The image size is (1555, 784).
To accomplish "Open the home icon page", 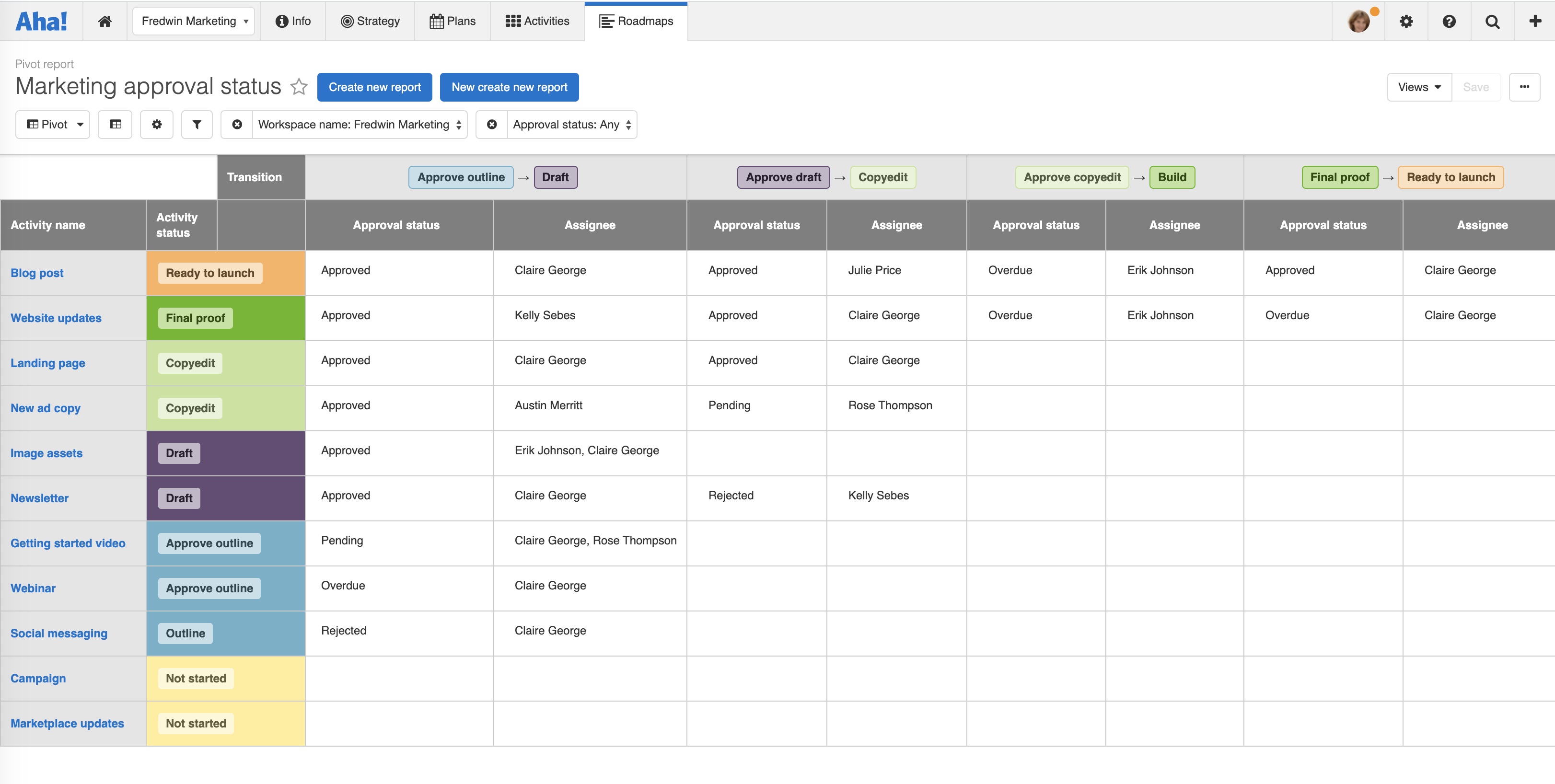I will tap(104, 21).
